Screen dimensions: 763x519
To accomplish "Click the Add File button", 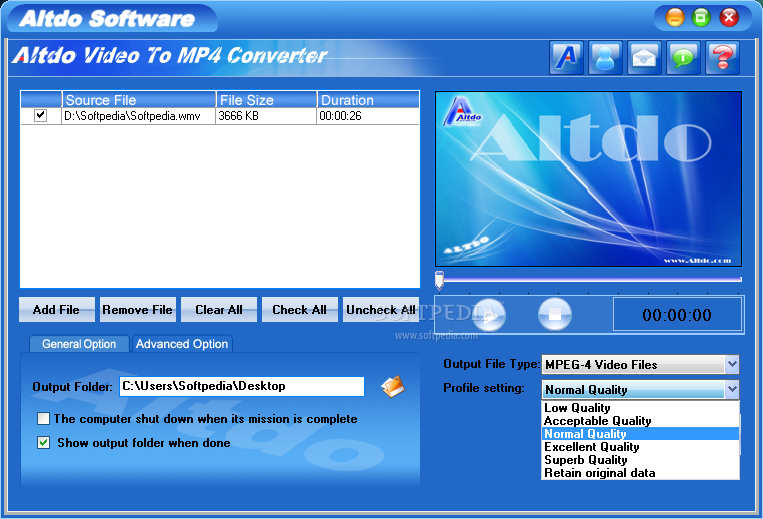I will point(56,310).
